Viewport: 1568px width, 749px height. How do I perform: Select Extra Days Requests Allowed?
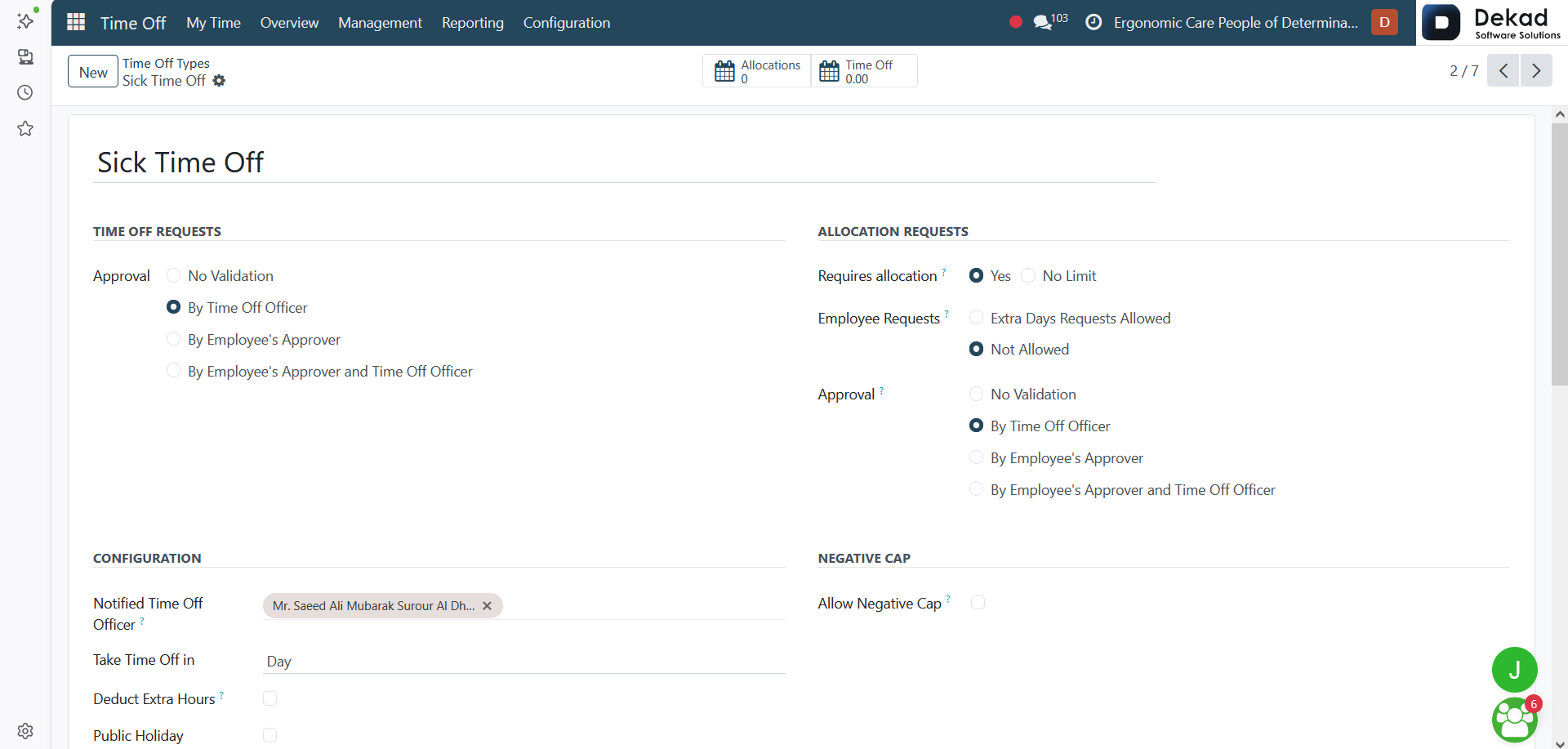click(x=976, y=318)
